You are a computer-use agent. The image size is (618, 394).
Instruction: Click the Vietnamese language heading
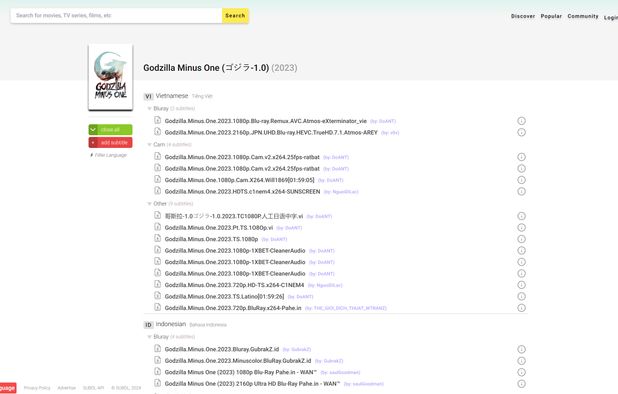[x=172, y=96]
